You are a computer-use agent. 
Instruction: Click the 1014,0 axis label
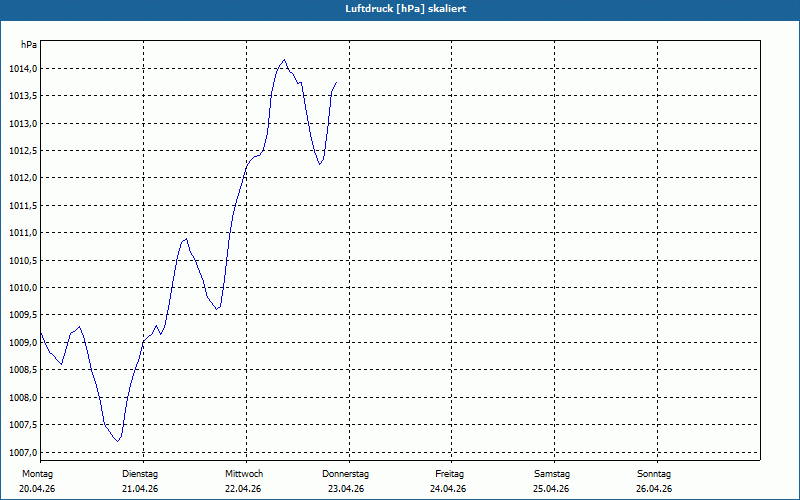coord(23,69)
